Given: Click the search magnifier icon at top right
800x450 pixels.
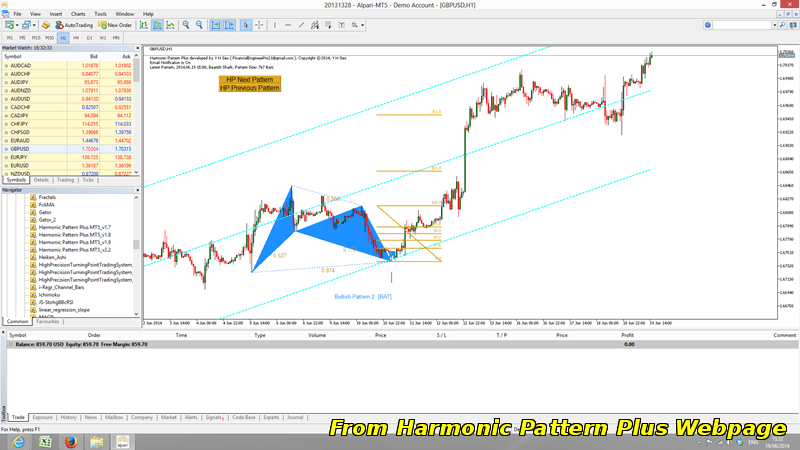Looking at the screenshot, I should pos(782,25).
